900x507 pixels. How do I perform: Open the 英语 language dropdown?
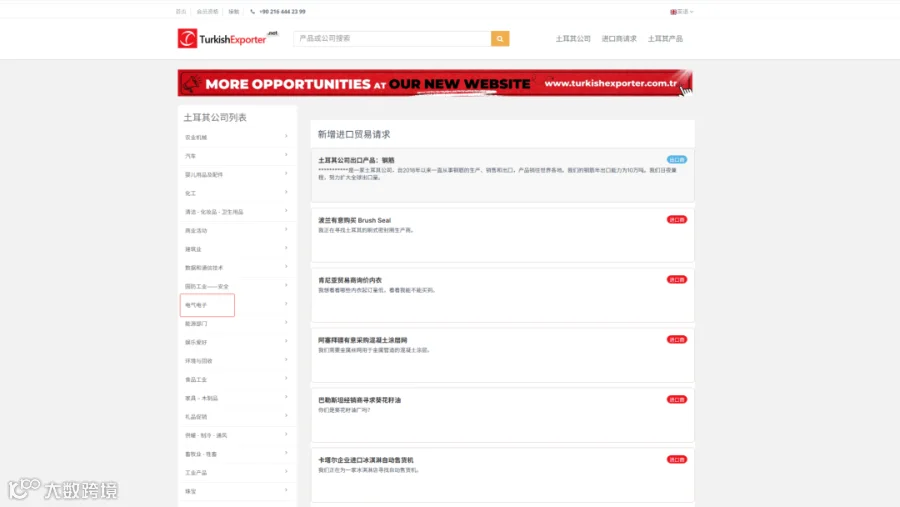[682, 11]
